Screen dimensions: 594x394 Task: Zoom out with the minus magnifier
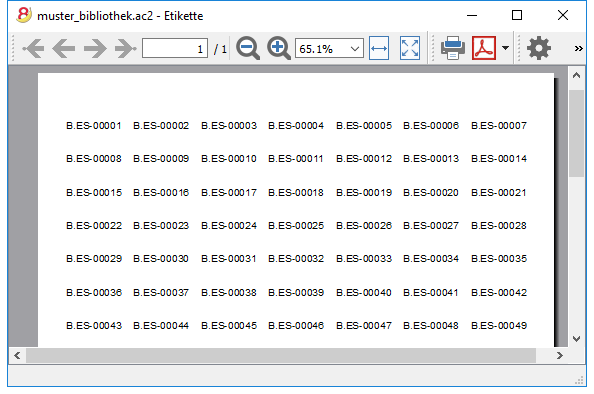pos(248,48)
